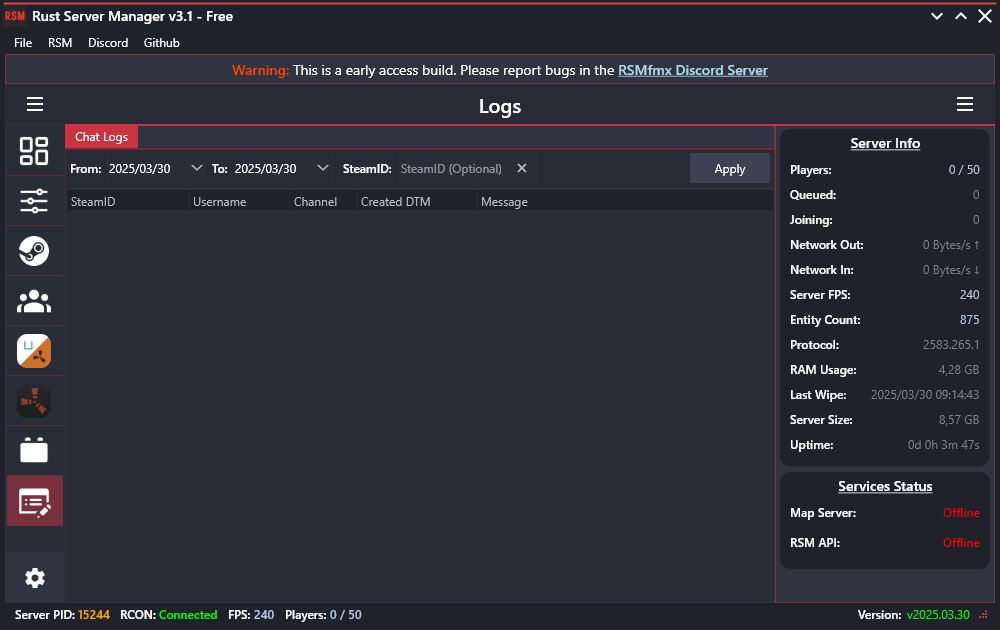1000x630 pixels.
Task: Click the Steam icon in sidebar
Action: tap(34, 251)
